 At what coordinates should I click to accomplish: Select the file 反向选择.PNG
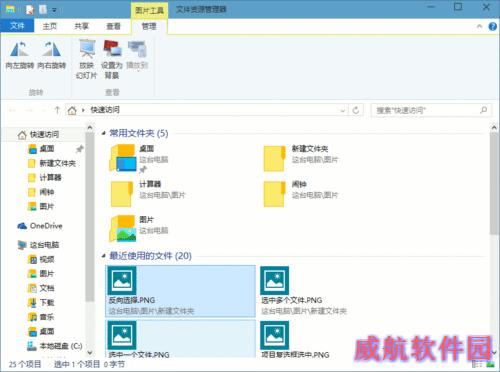pos(180,291)
